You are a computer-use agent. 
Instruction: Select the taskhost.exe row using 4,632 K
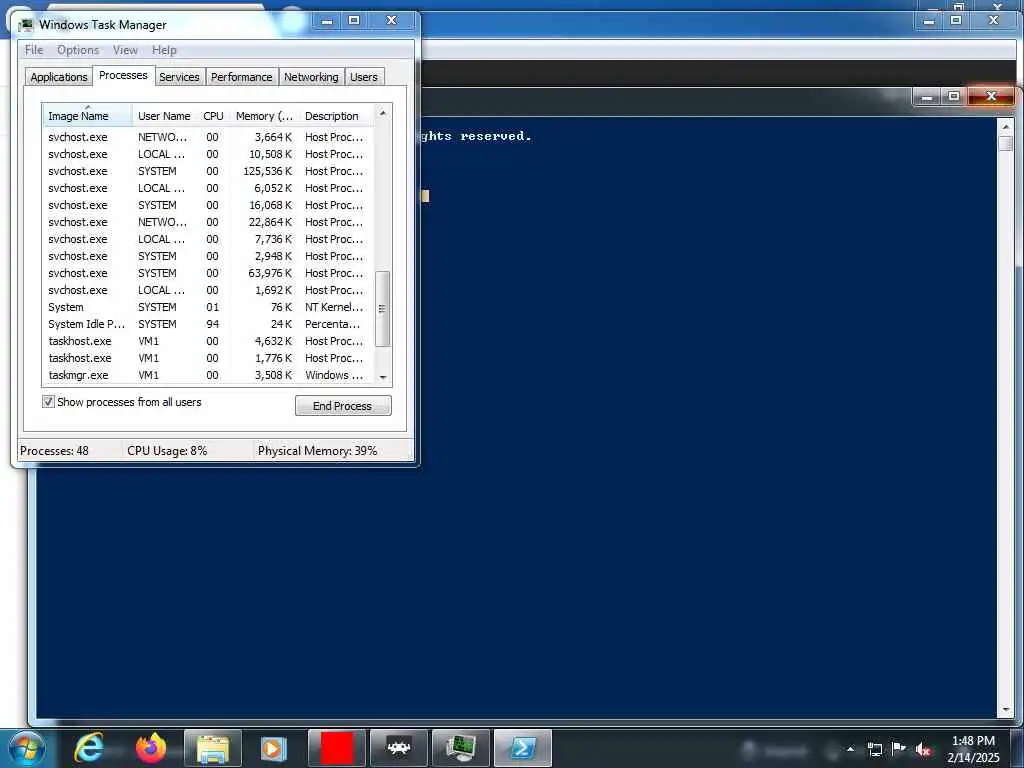208,341
